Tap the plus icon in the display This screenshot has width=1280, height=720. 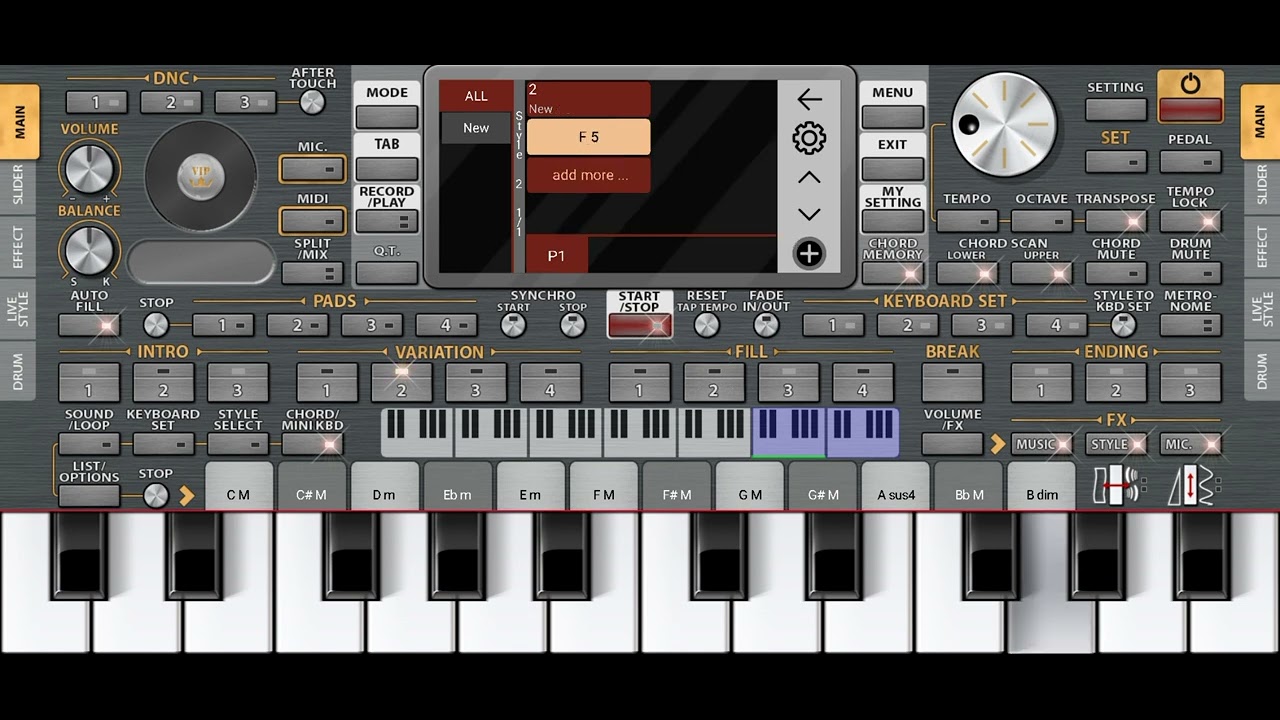(x=809, y=254)
